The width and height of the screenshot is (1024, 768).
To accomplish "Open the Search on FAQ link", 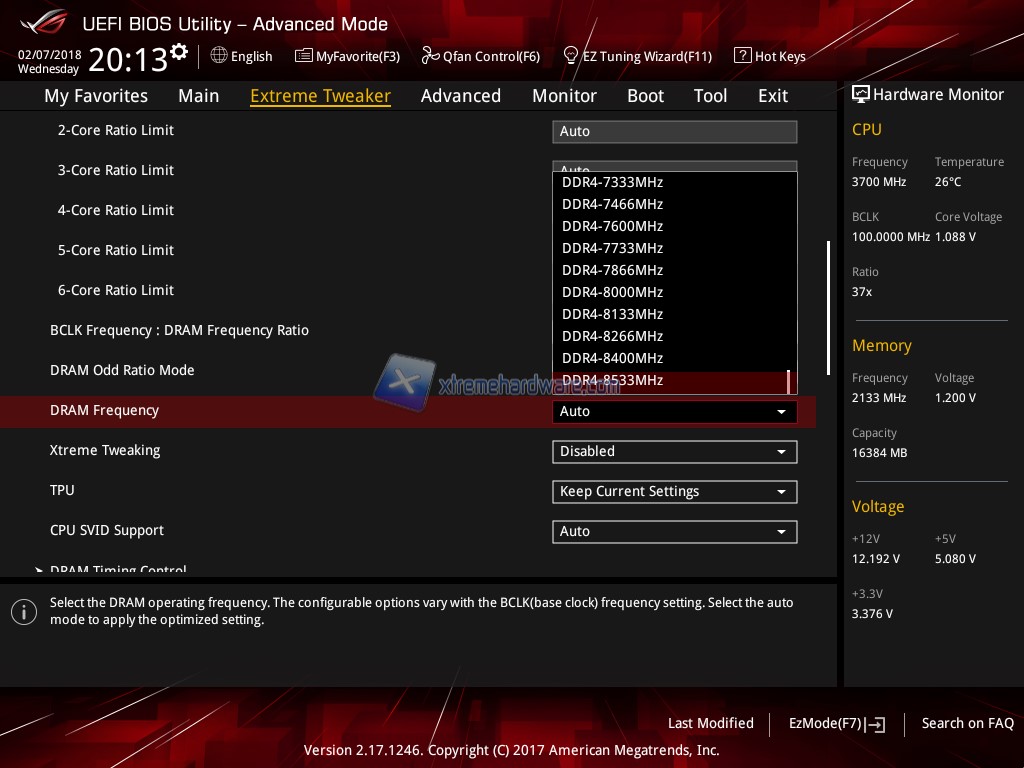I will pos(967,723).
